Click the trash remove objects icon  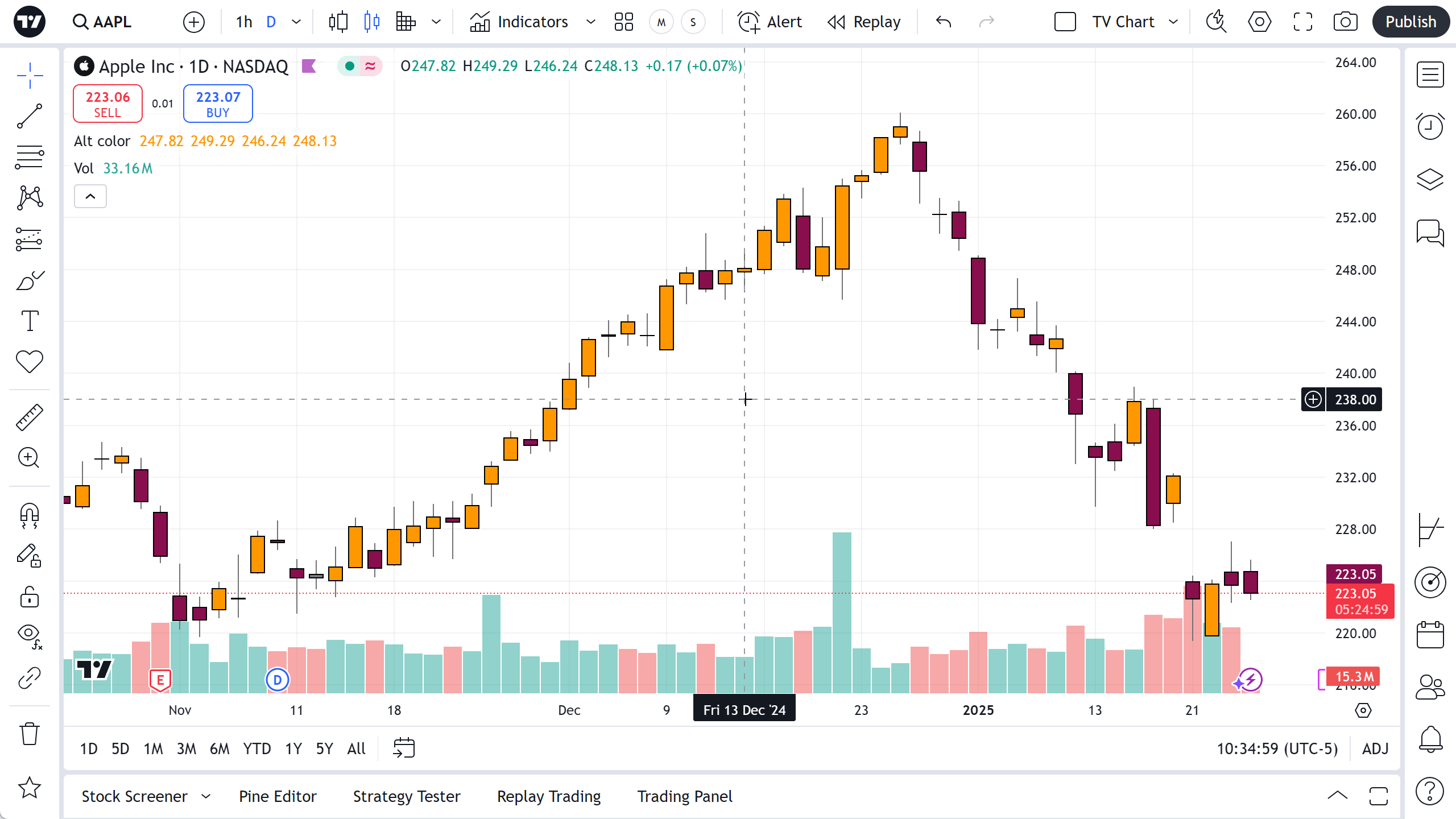pyautogui.click(x=30, y=734)
